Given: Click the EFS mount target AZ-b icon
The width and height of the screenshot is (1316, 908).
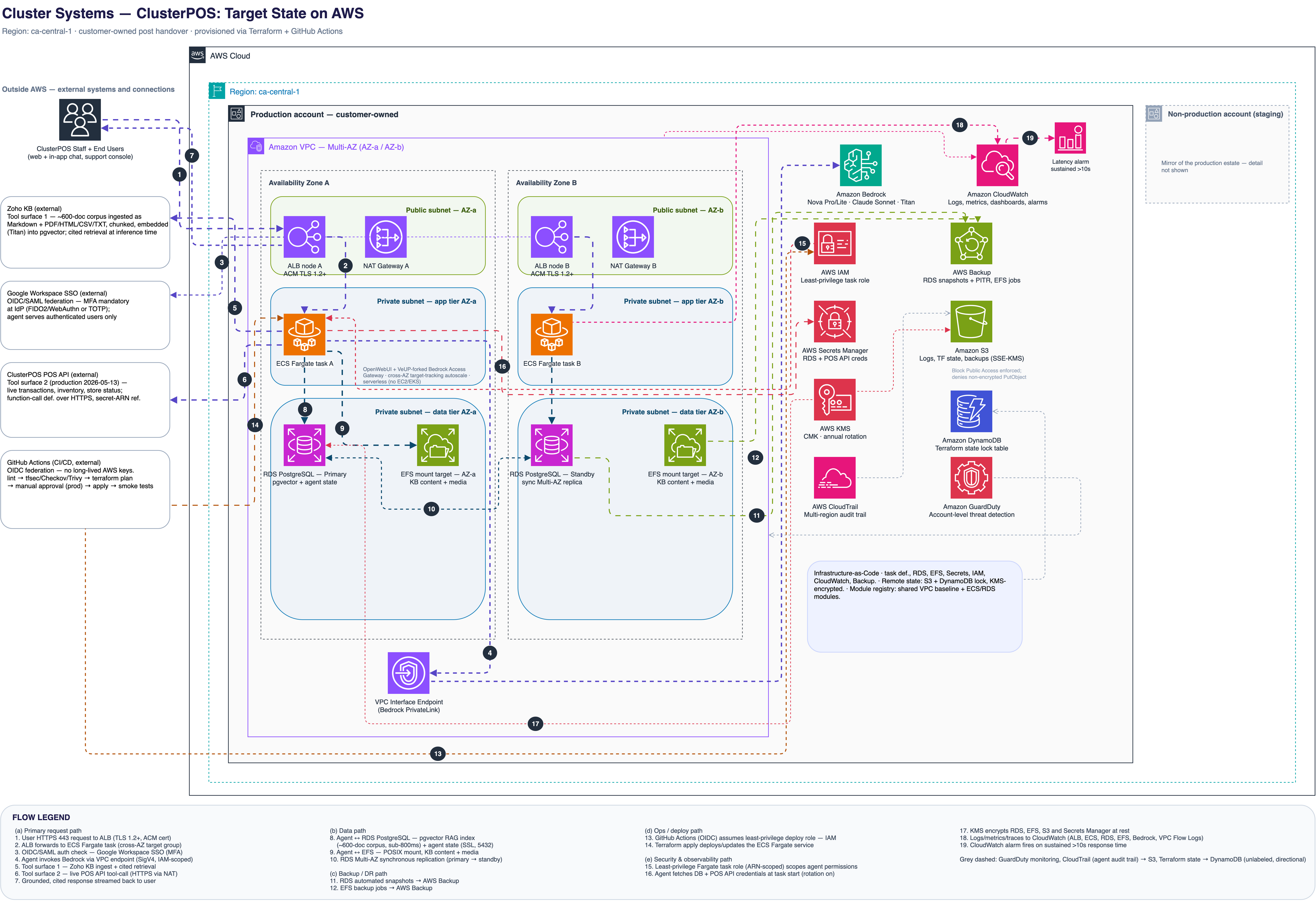Looking at the screenshot, I should [685, 446].
